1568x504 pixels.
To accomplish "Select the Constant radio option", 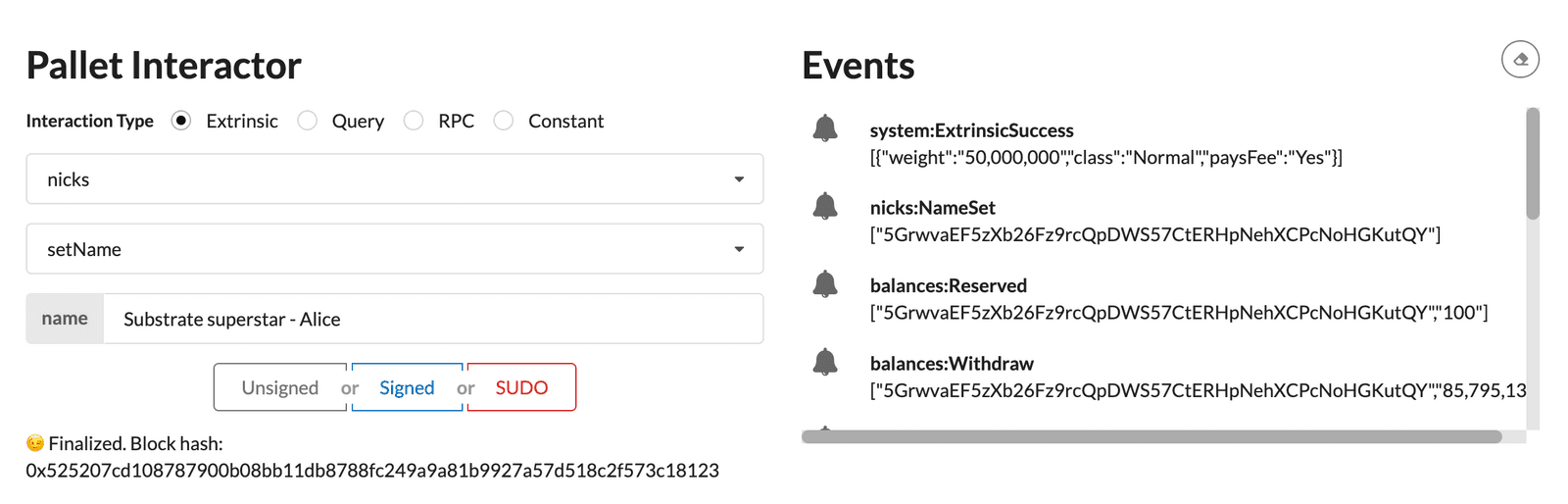I will click(x=504, y=121).
